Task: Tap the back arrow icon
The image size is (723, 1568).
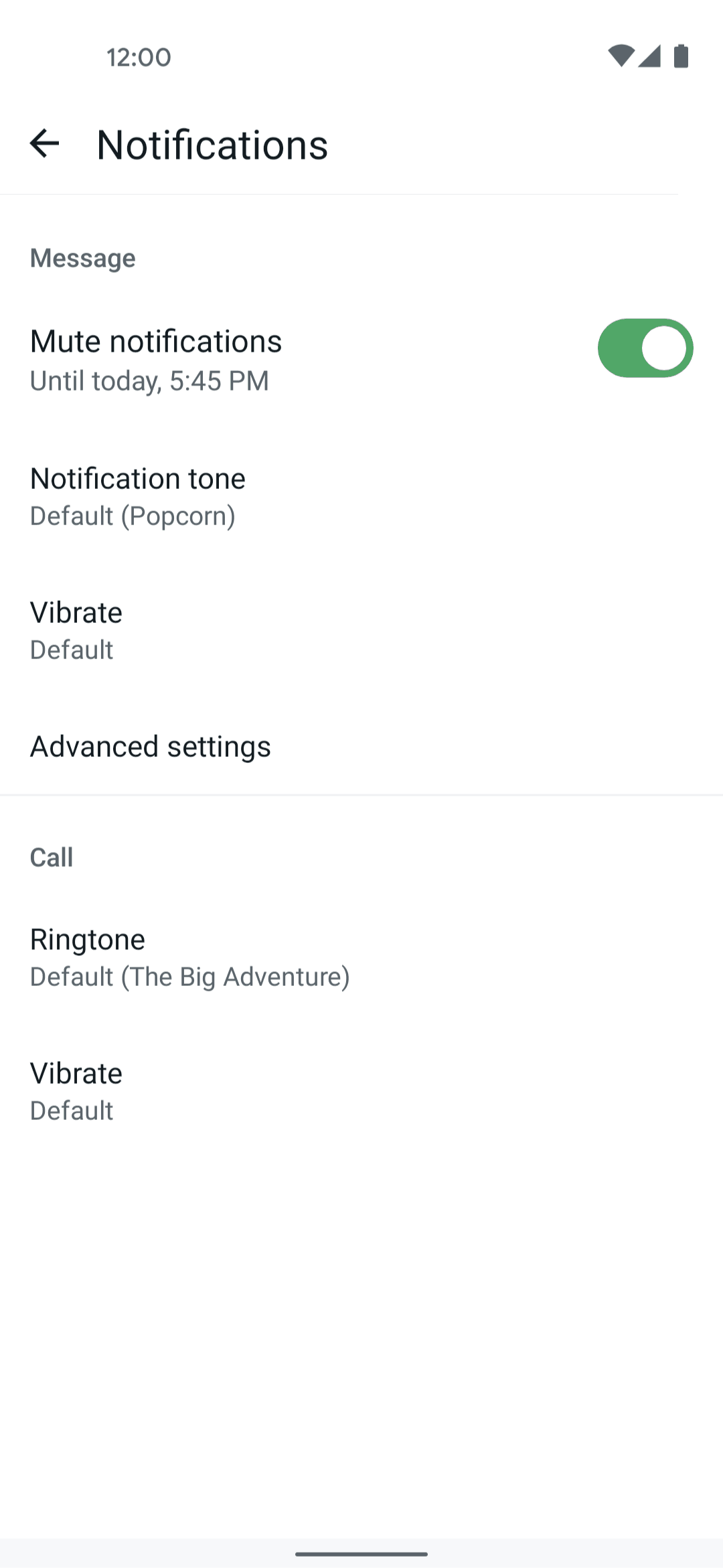Action: (45, 144)
